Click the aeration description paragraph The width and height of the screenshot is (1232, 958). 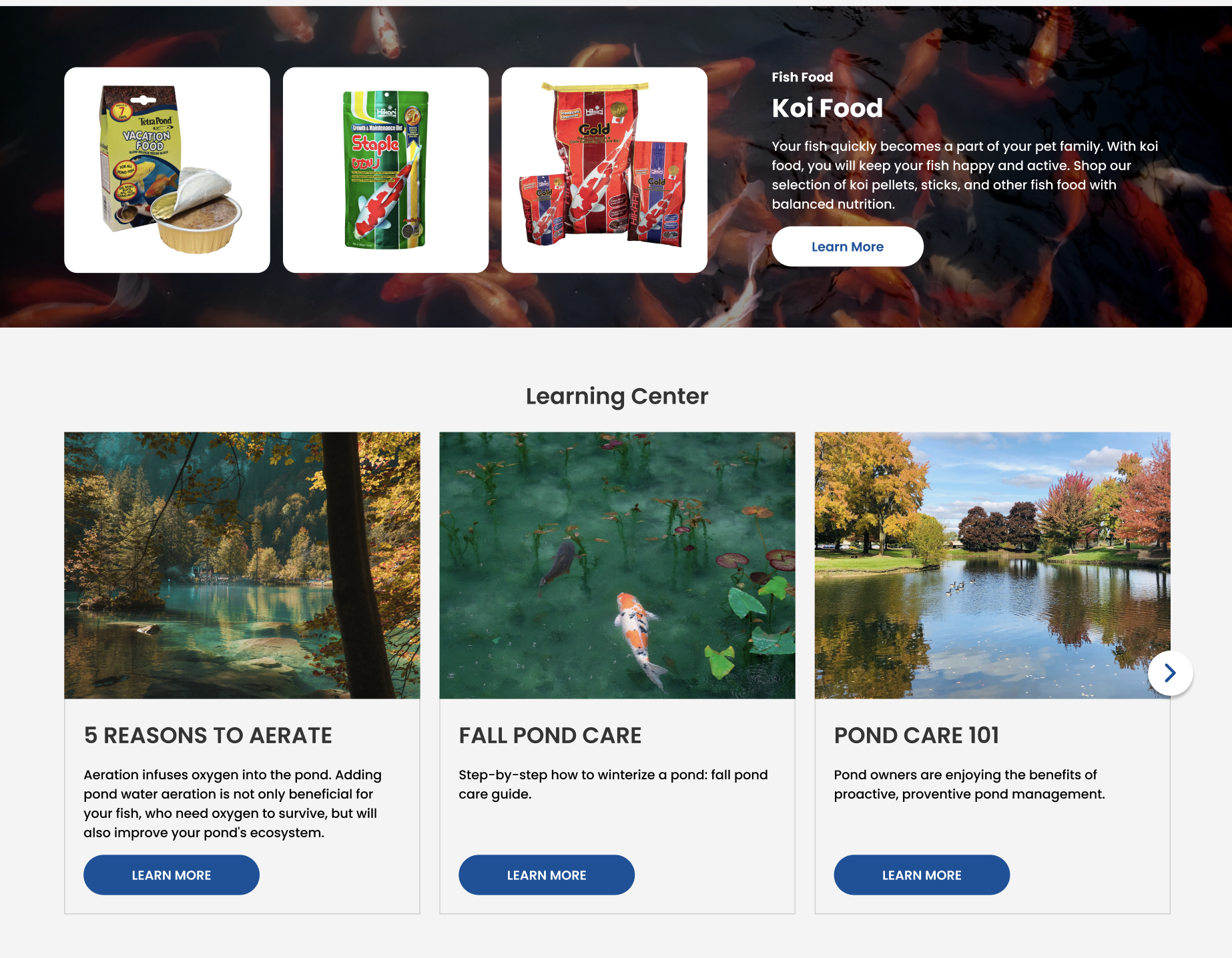[232, 803]
